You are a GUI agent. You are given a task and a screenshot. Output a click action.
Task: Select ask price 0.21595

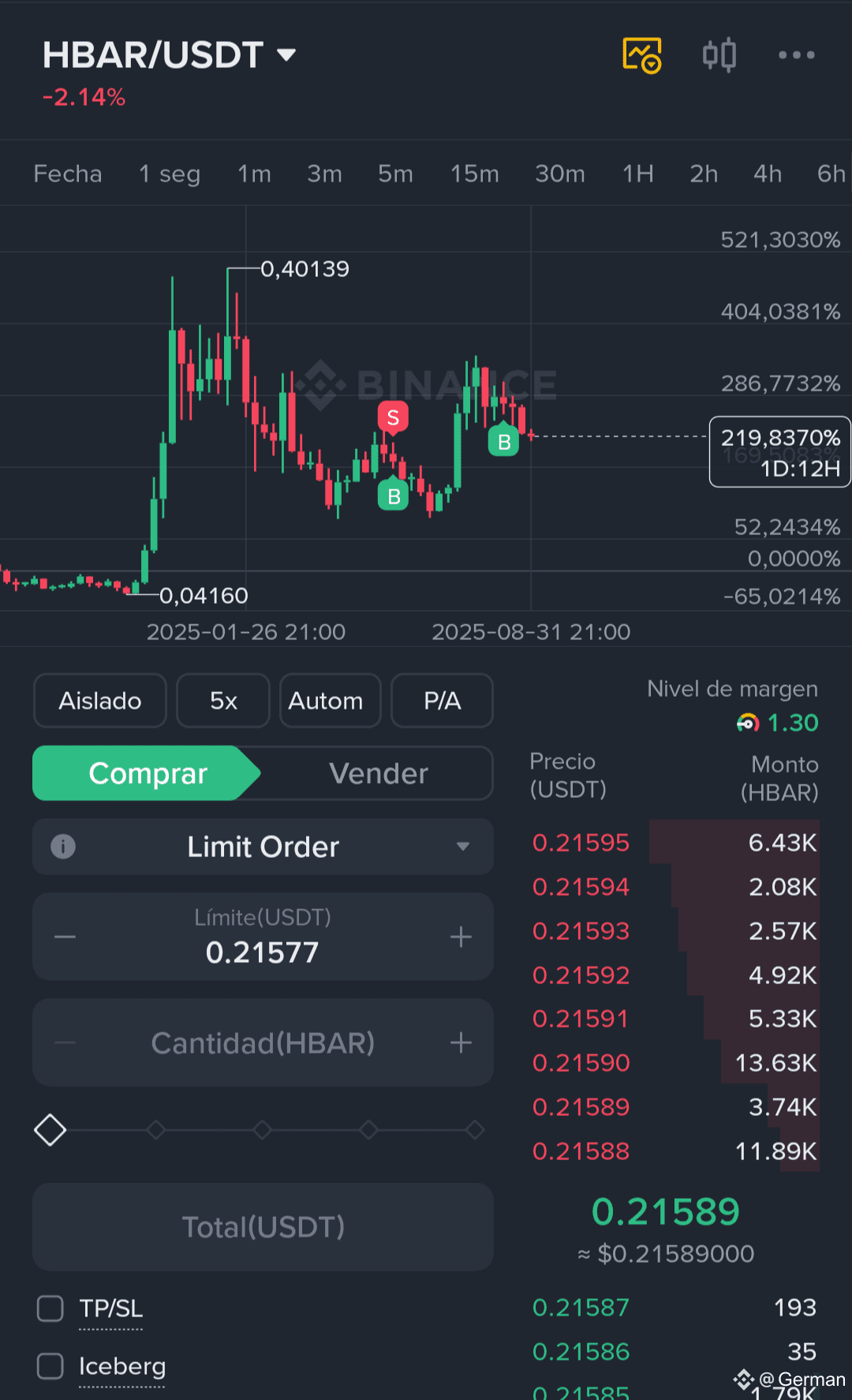coord(581,842)
